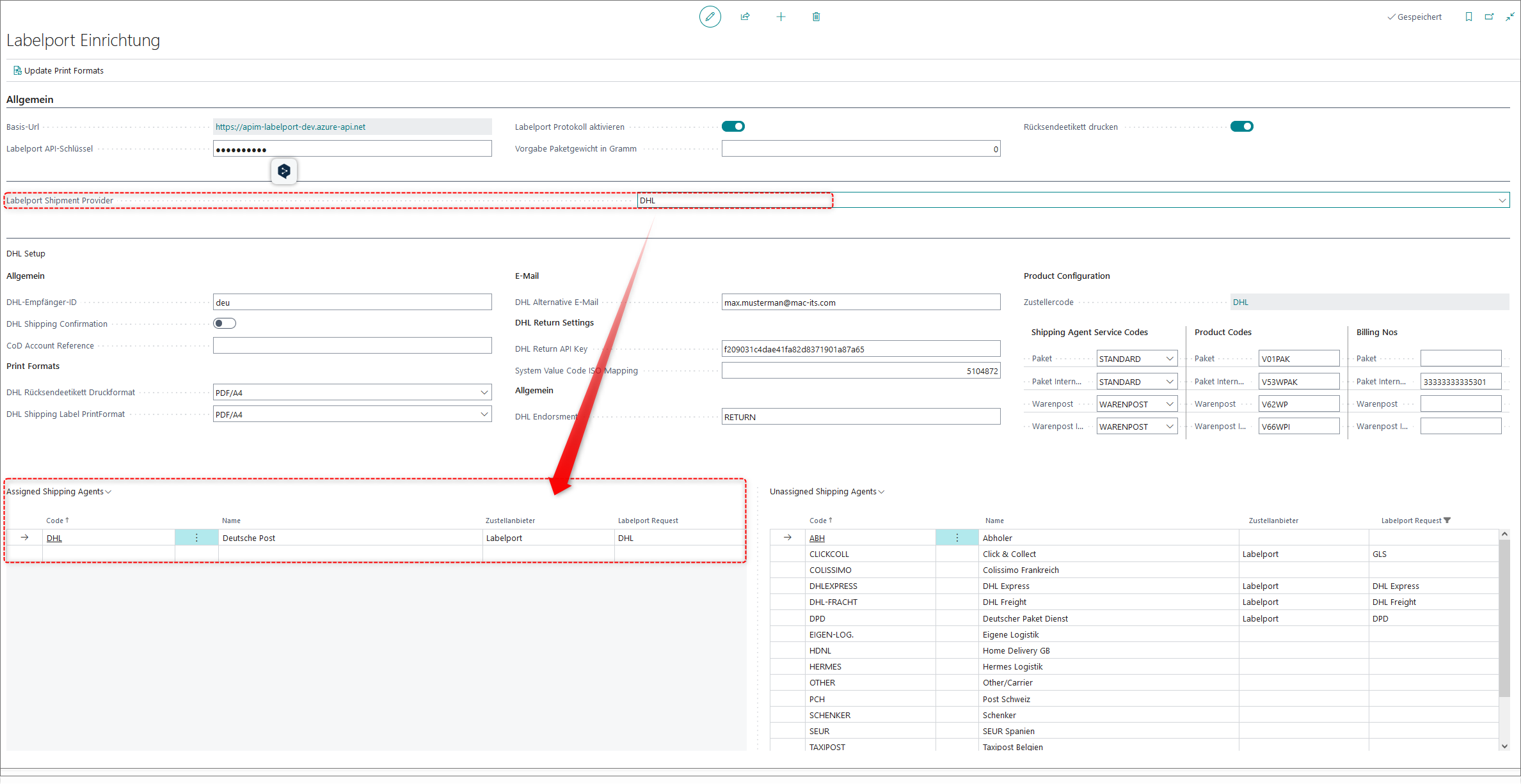Toggle Rücksendeetikett drucken switch

1242,127
